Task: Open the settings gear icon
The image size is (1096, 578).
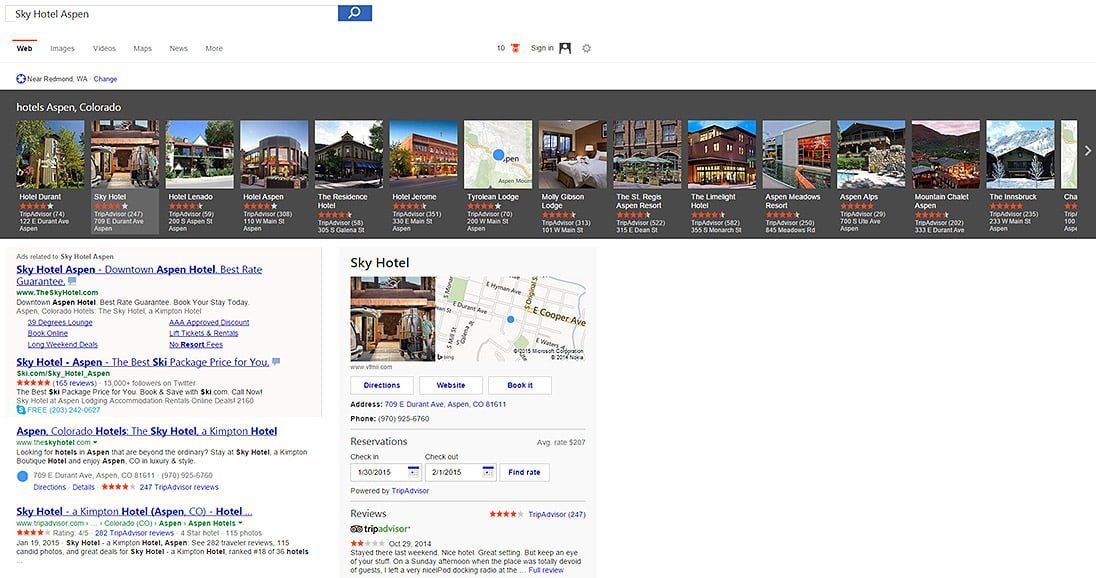Action: pos(586,48)
